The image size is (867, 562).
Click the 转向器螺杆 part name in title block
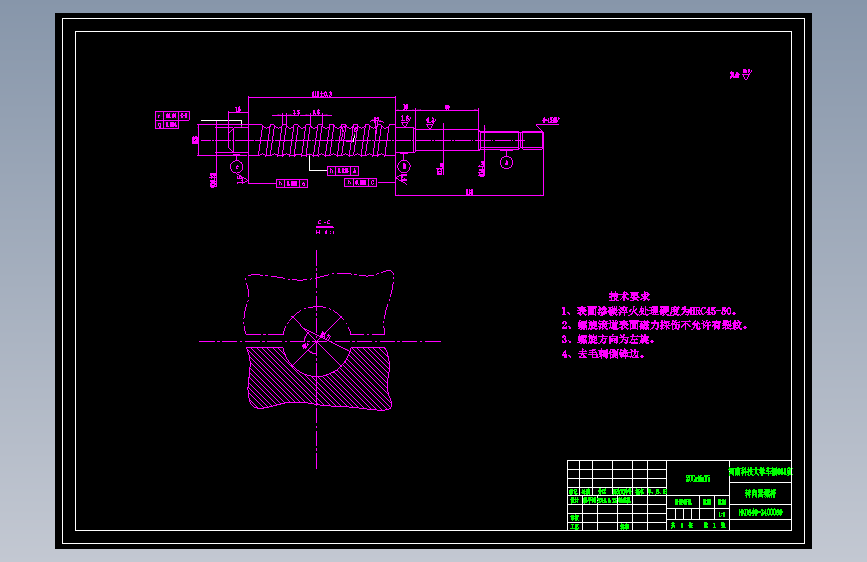point(760,493)
